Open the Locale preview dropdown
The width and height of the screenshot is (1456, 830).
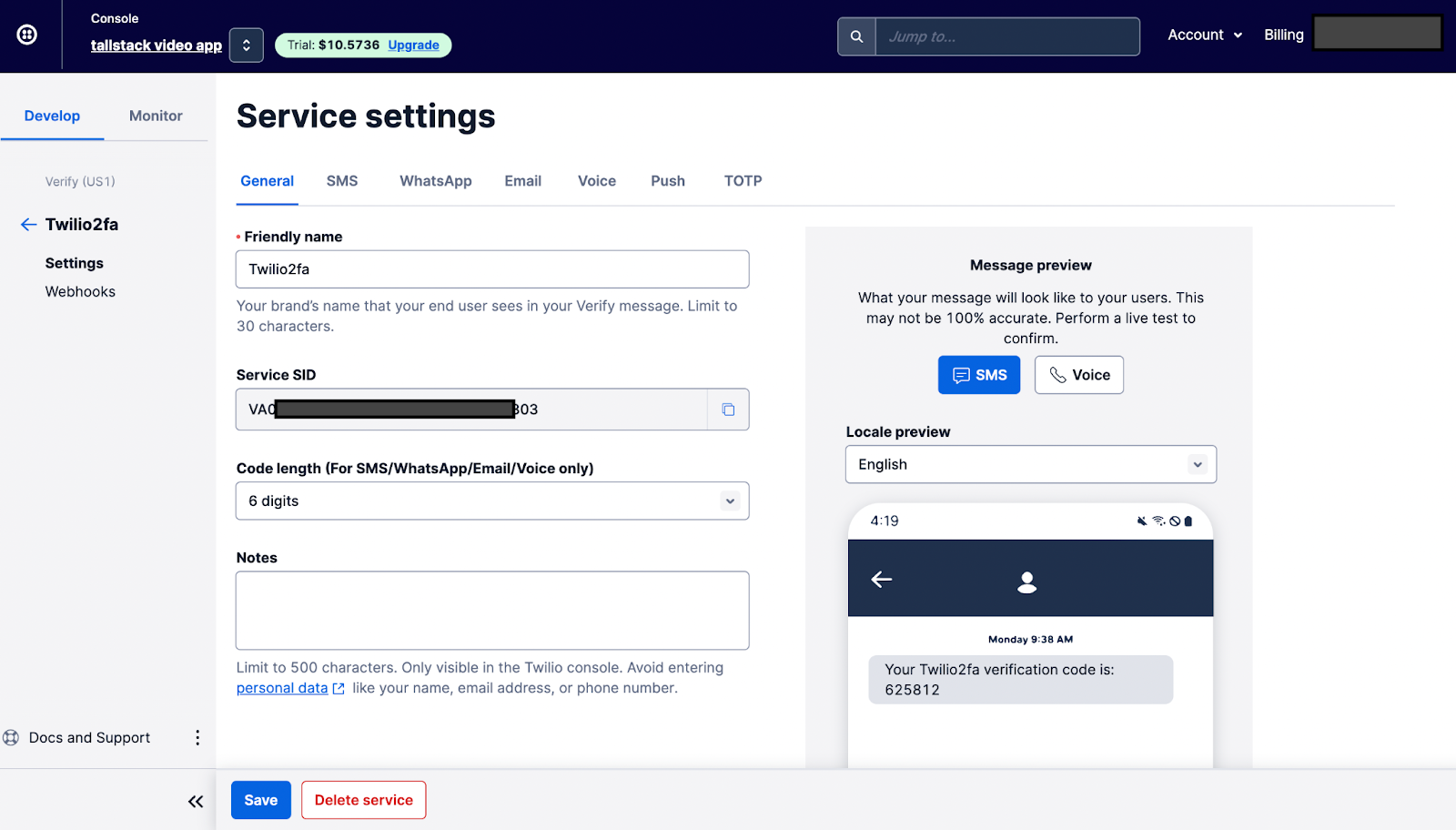tap(1031, 464)
